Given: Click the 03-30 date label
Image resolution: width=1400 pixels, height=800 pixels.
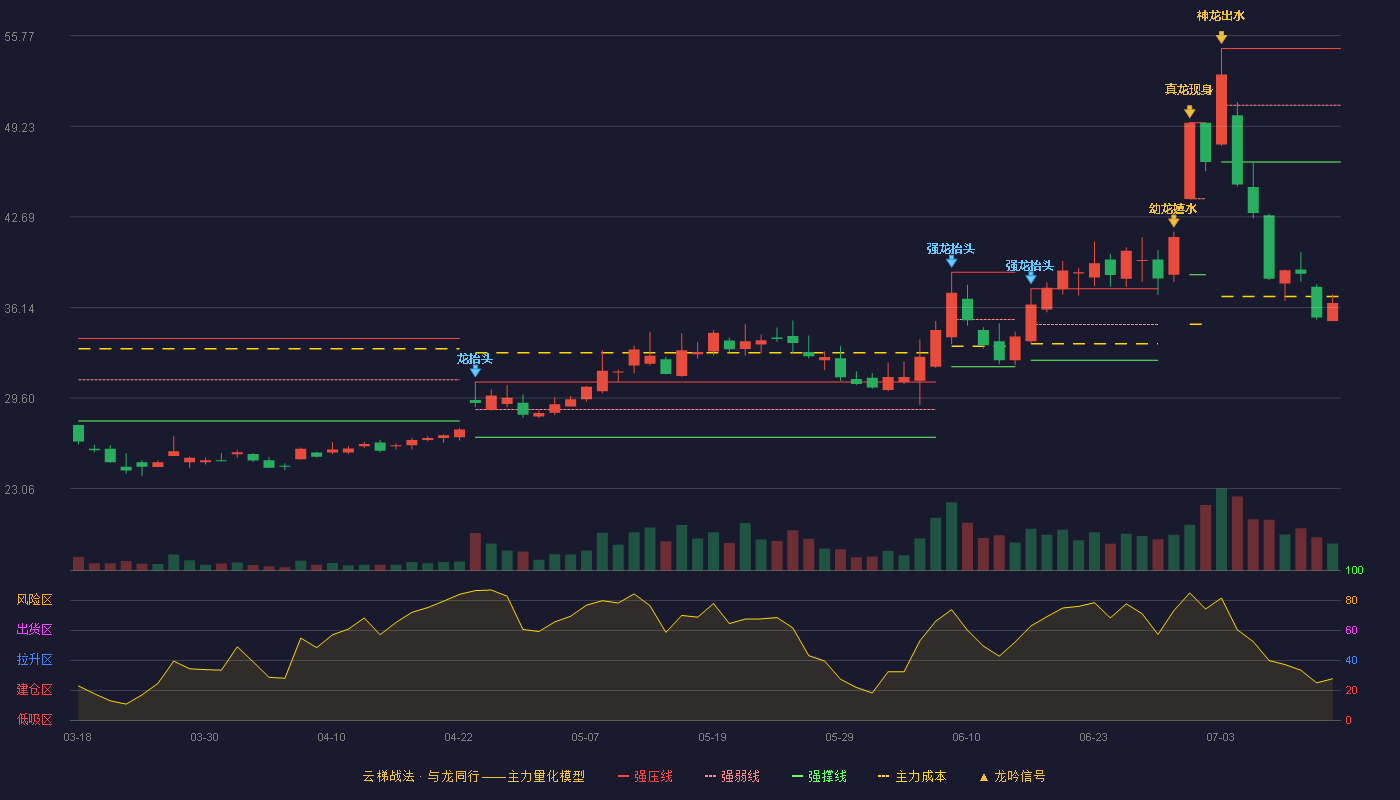Looking at the screenshot, I should pos(205,737).
